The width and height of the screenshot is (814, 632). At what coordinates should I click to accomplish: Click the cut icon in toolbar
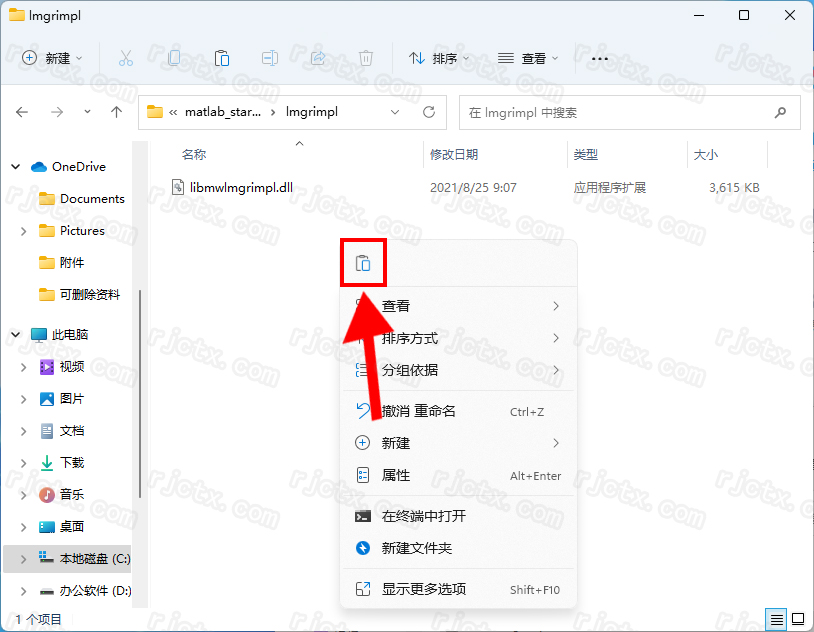point(126,59)
